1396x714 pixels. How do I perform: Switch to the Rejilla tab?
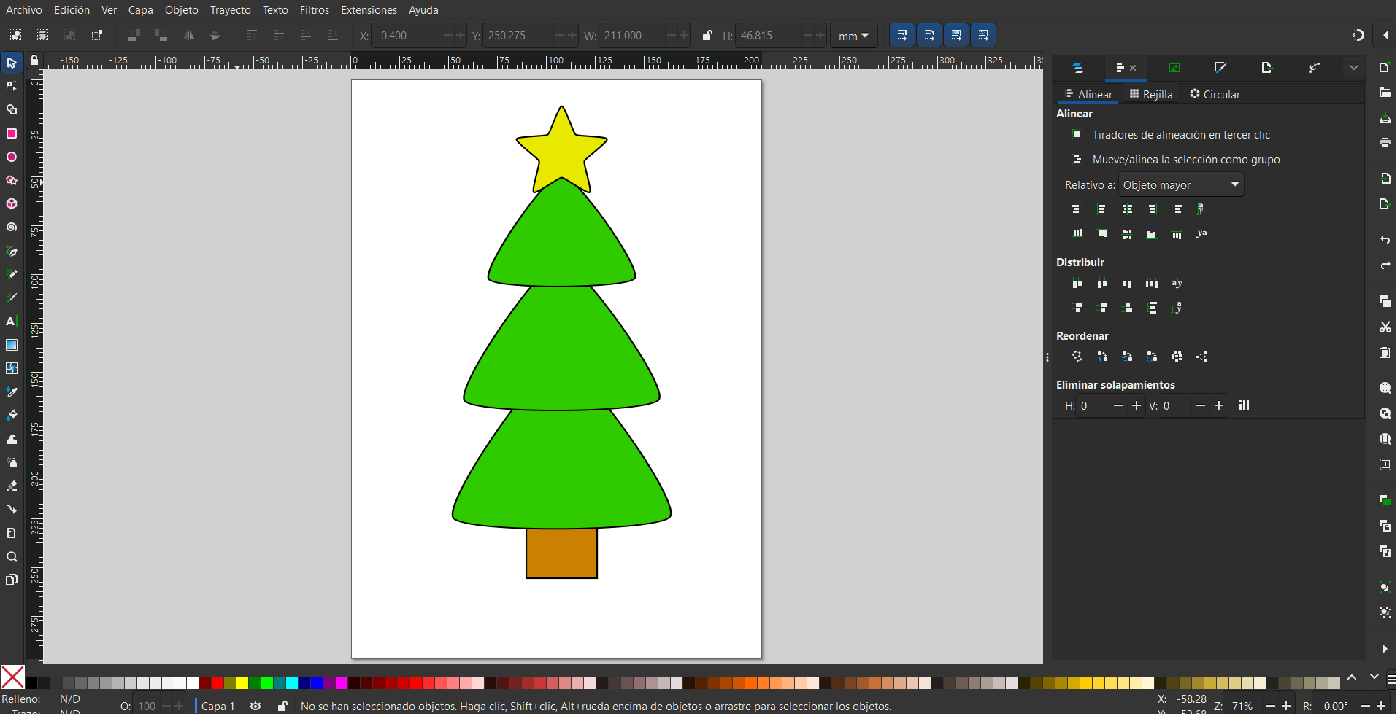1150,94
